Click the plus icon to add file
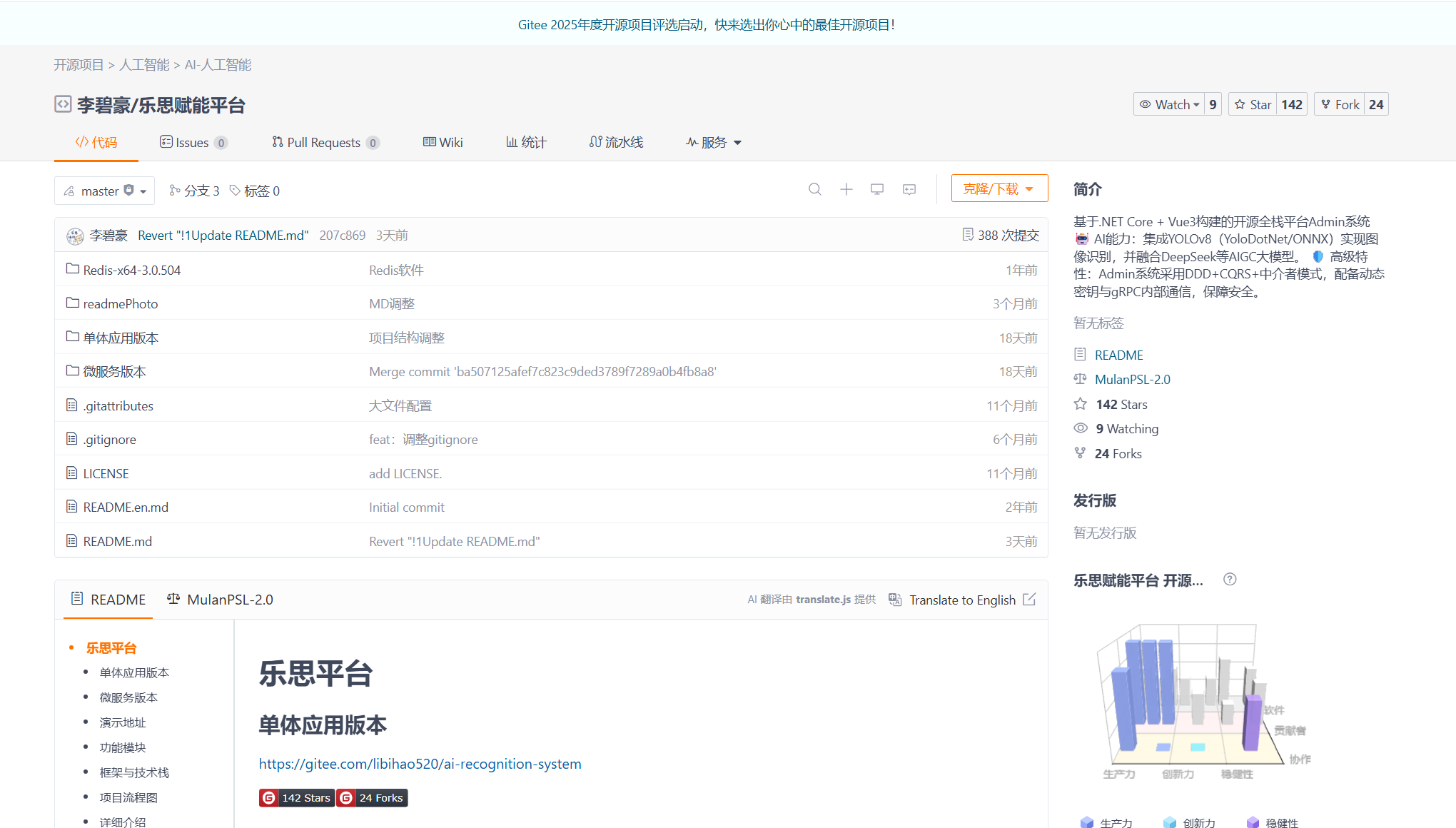The height and width of the screenshot is (828, 1456). pos(846,189)
